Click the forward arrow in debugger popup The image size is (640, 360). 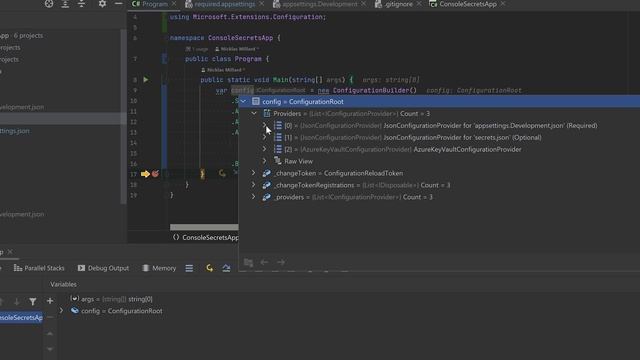tap(281, 262)
